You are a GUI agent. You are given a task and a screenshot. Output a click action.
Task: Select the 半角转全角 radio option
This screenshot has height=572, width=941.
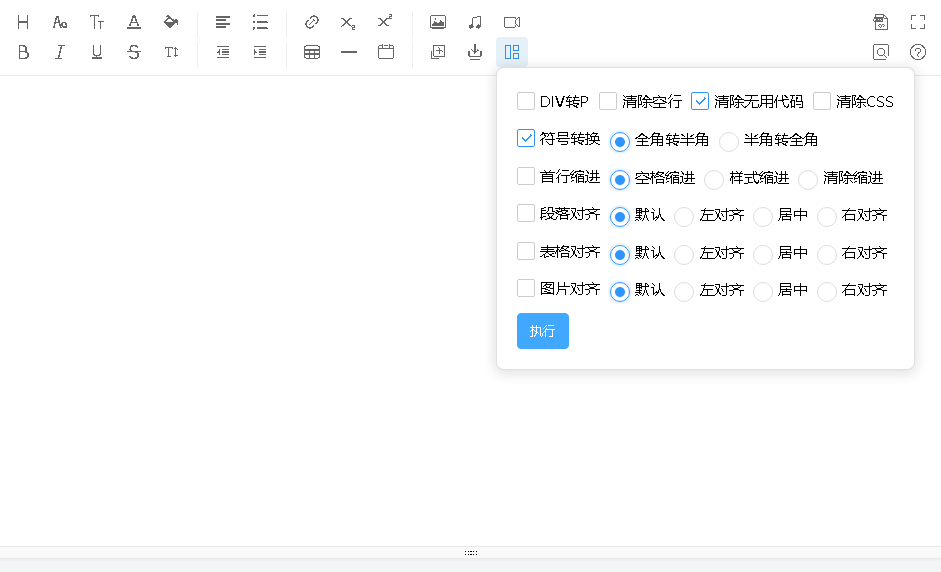(x=729, y=142)
